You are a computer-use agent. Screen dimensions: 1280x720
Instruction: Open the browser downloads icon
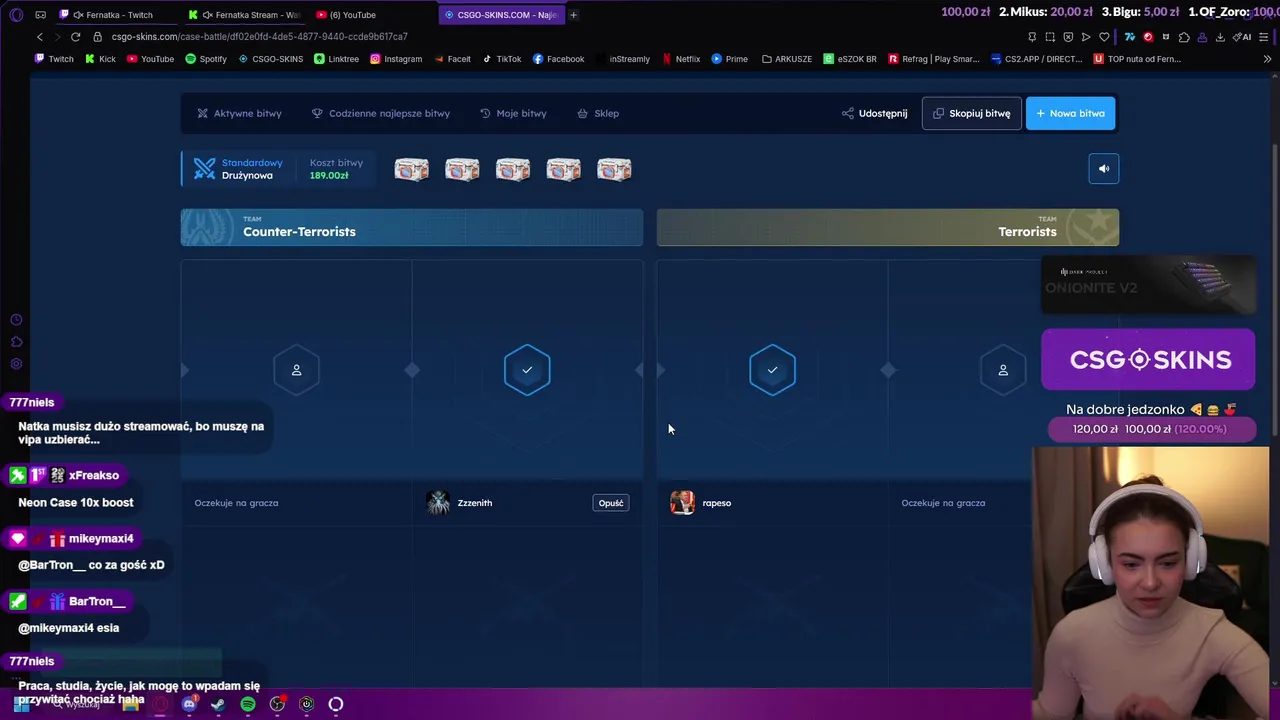tap(1220, 37)
